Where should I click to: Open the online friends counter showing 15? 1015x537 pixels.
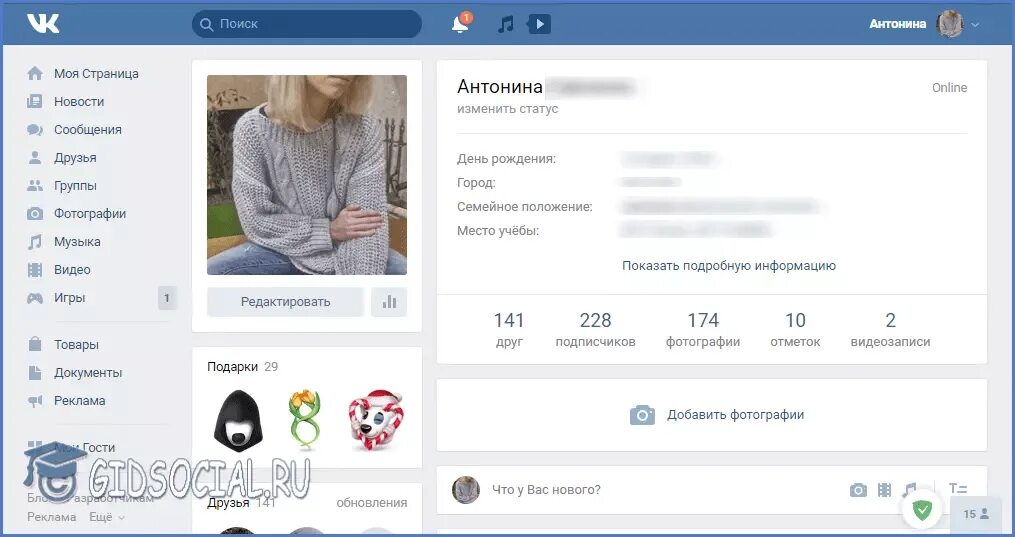tap(976, 514)
